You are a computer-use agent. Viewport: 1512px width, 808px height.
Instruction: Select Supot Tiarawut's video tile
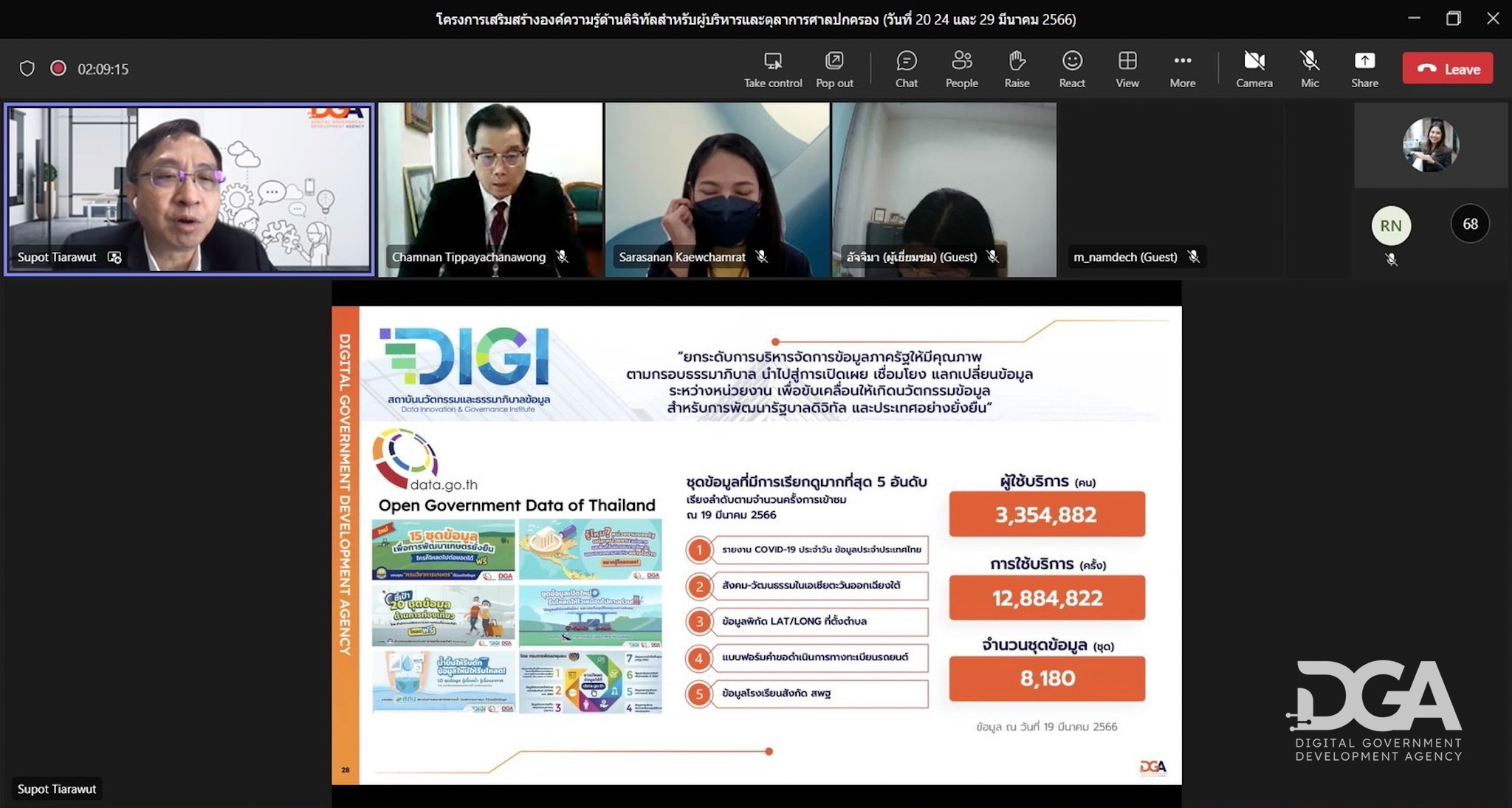189,189
